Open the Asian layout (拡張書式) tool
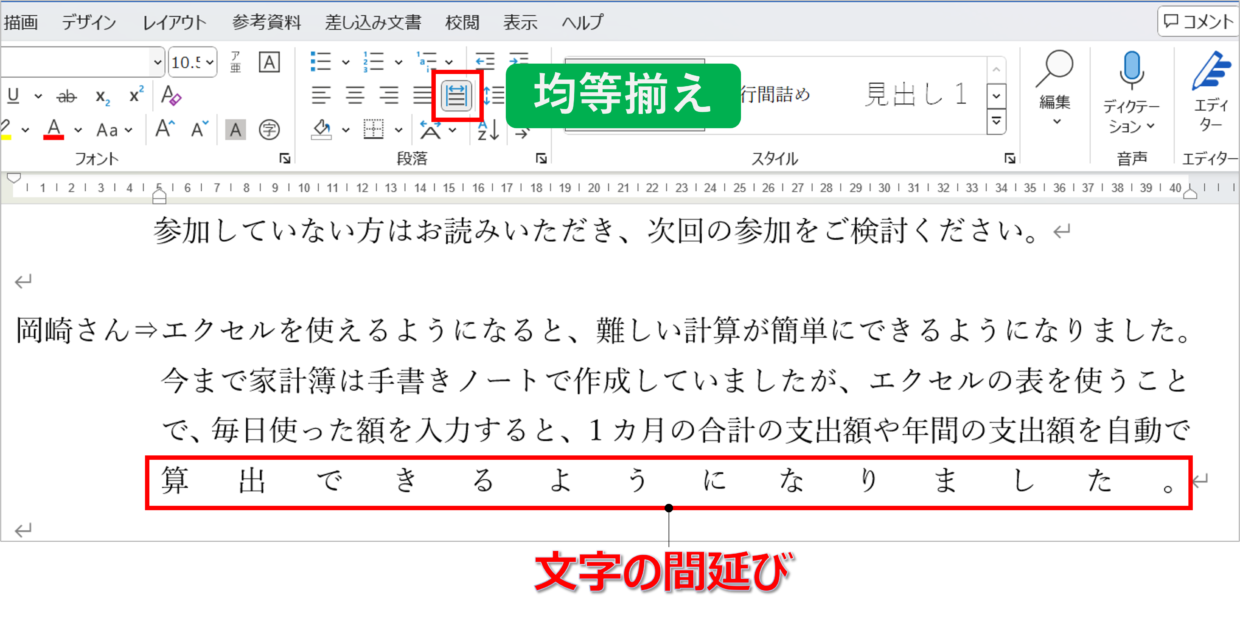Viewport: 1240px width, 622px height. coord(431,129)
